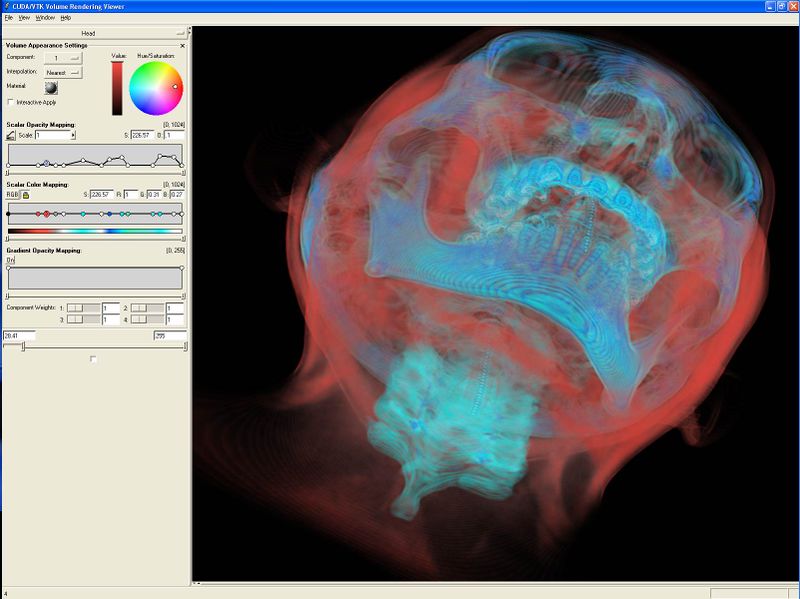The height and width of the screenshot is (599, 800).
Task: Open the Scale dropdown arrow
Action: (73, 135)
